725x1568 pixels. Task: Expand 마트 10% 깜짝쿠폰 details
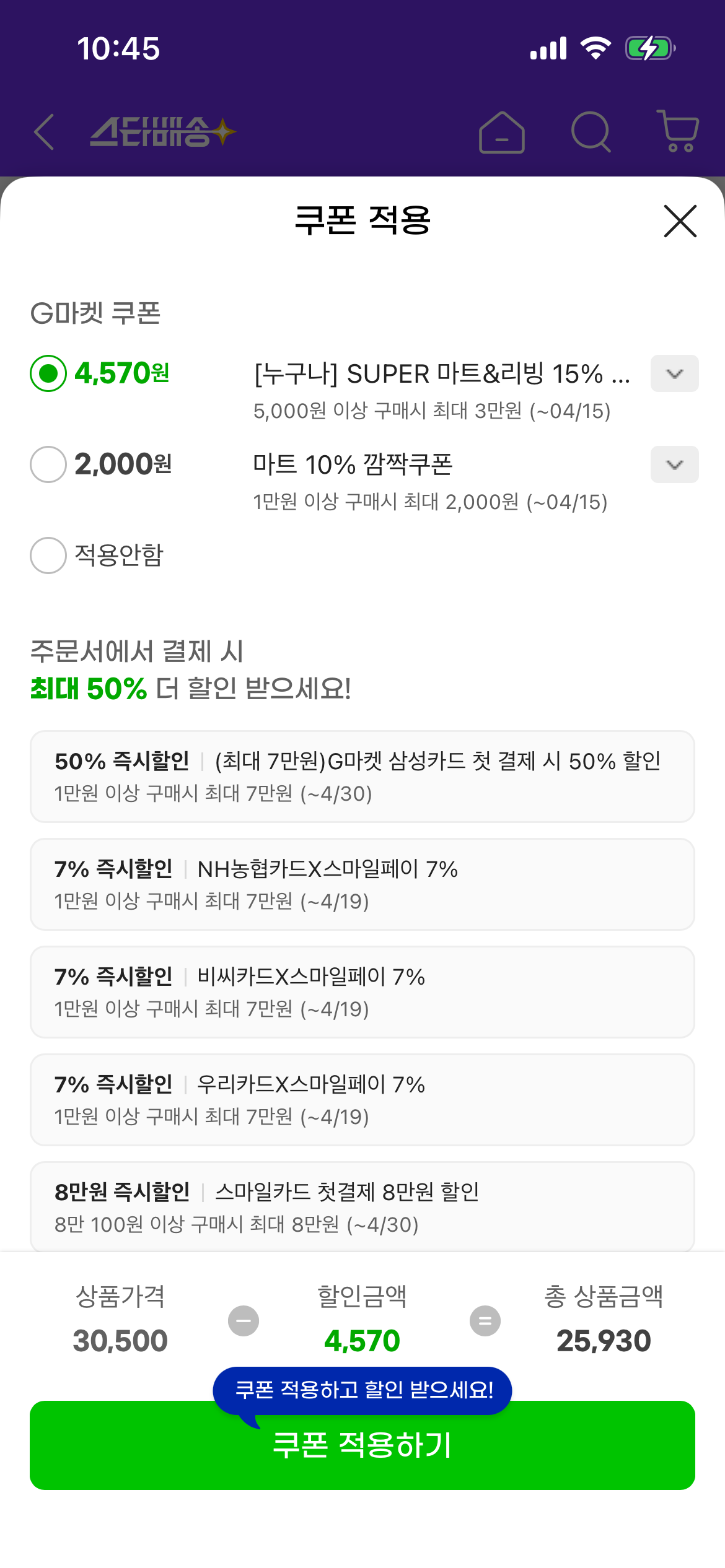674,464
